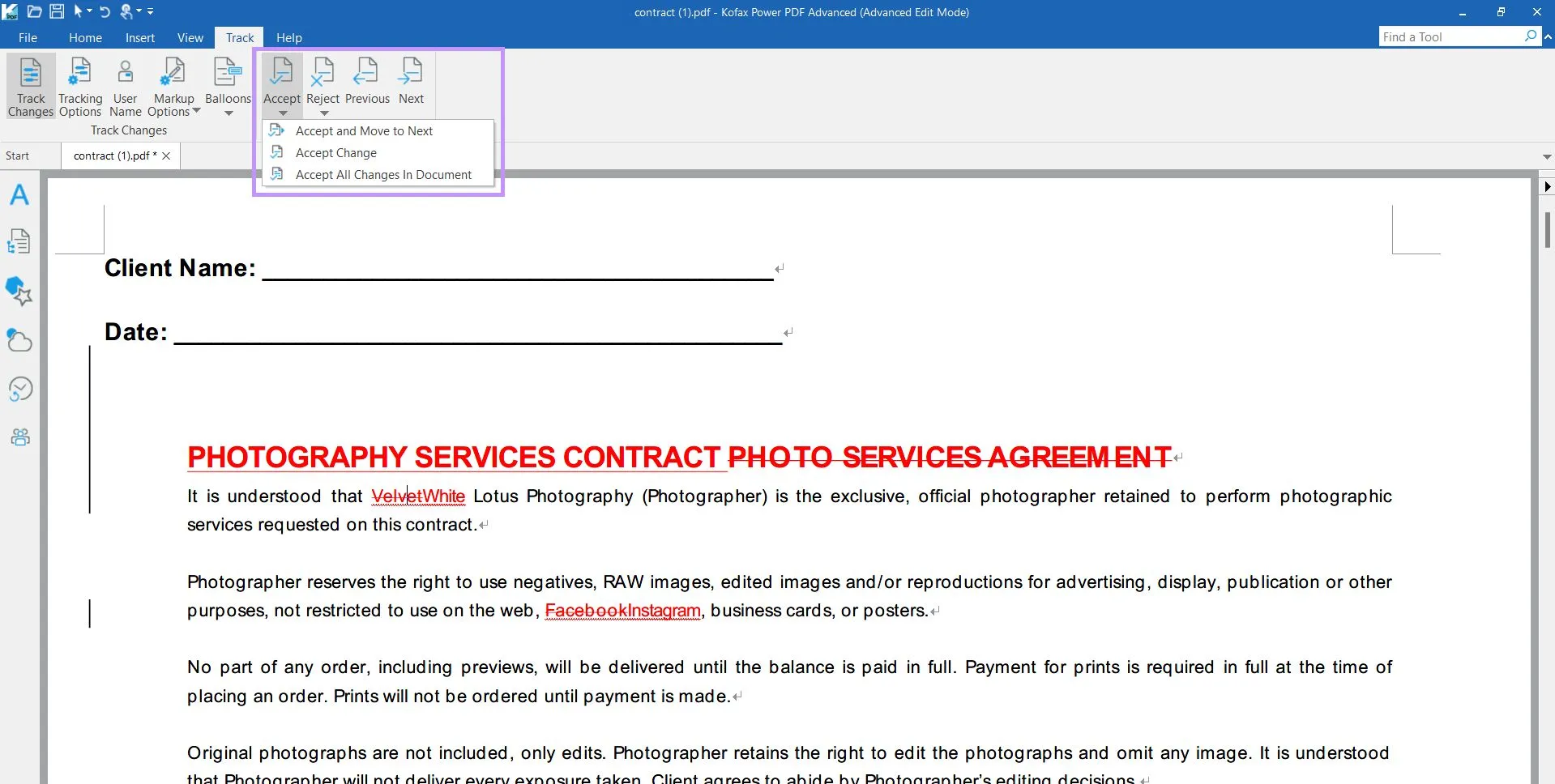Click the Balloons icon
The image size is (1555, 784).
pyautogui.click(x=228, y=81)
